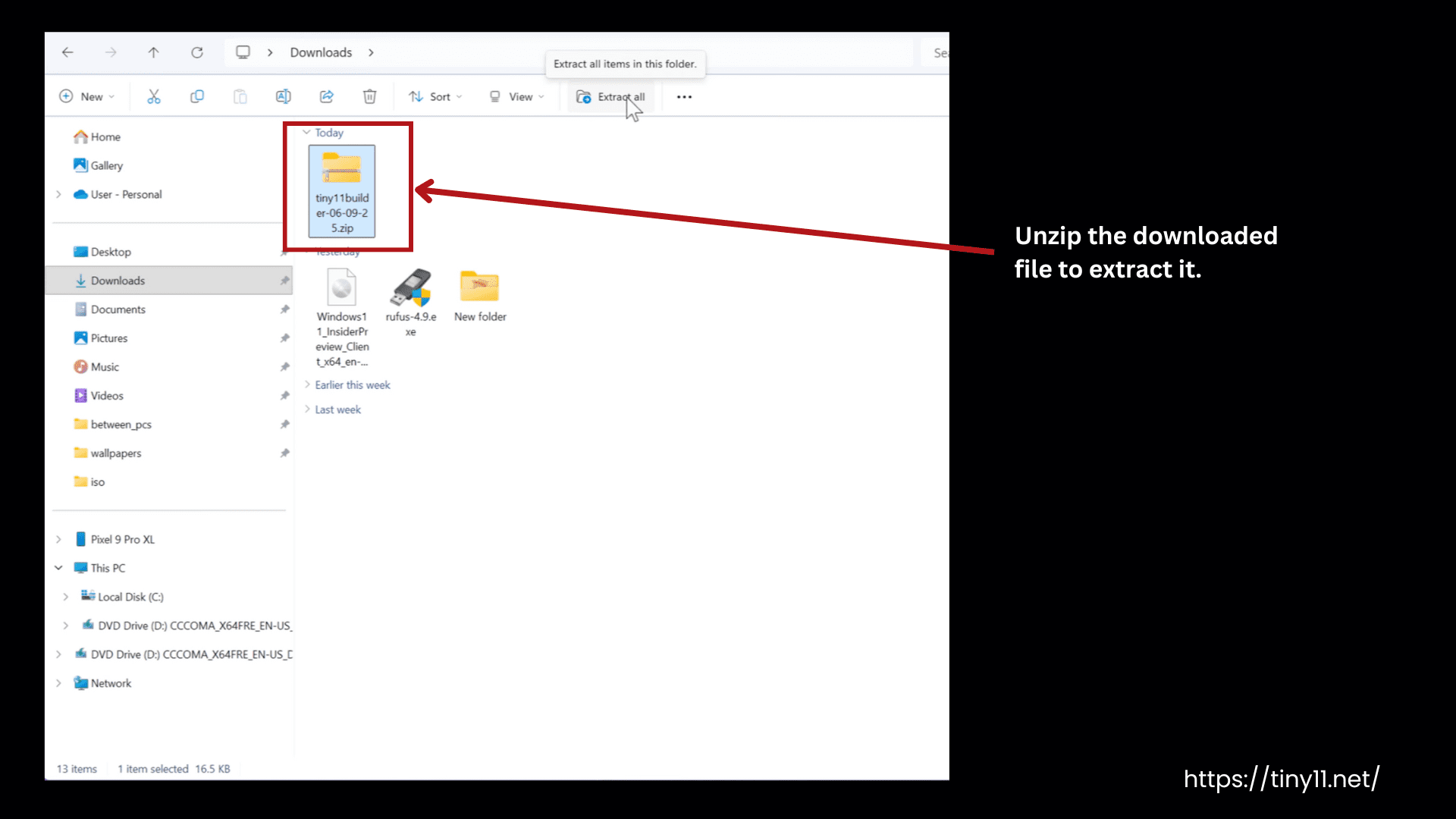This screenshot has width=1456, height=819.
Task: Expand the Earlier this week group
Action: pyautogui.click(x=306, y=384)
